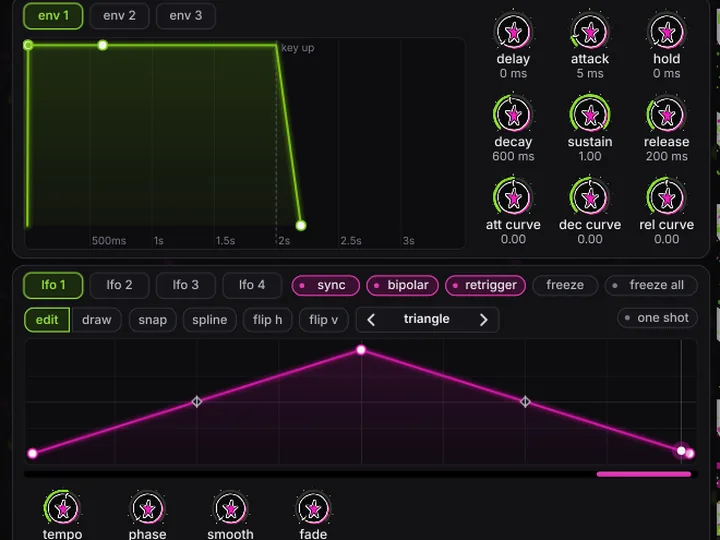This screenshot has width=720, height=540.
Task: Click the decay value 600 ms
Action: (x=513, y=157)
